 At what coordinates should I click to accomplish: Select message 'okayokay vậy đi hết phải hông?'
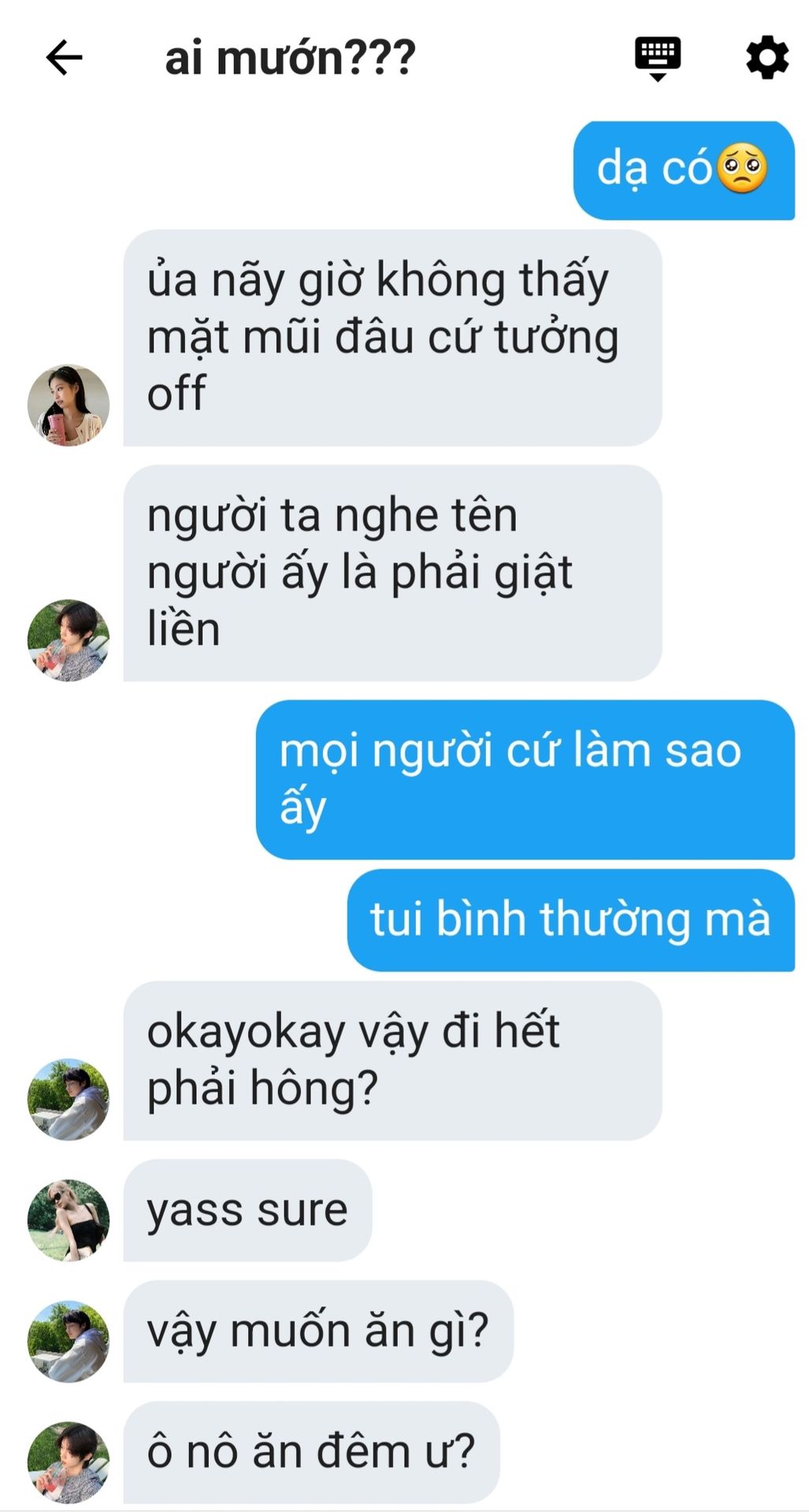392,1060
